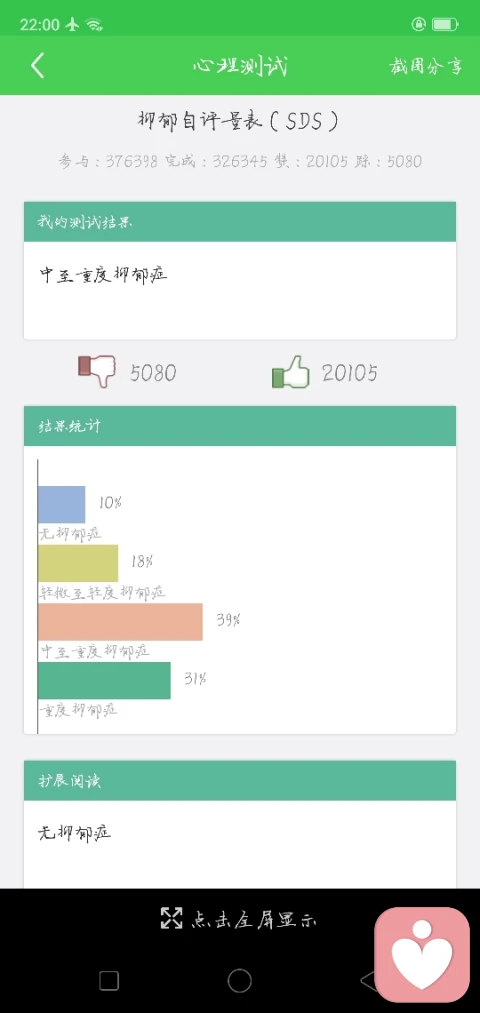Image resolution: width=480 pixels, height=1013 pixels.
Task: Tap Android recent apps square button
Action: 109,981
